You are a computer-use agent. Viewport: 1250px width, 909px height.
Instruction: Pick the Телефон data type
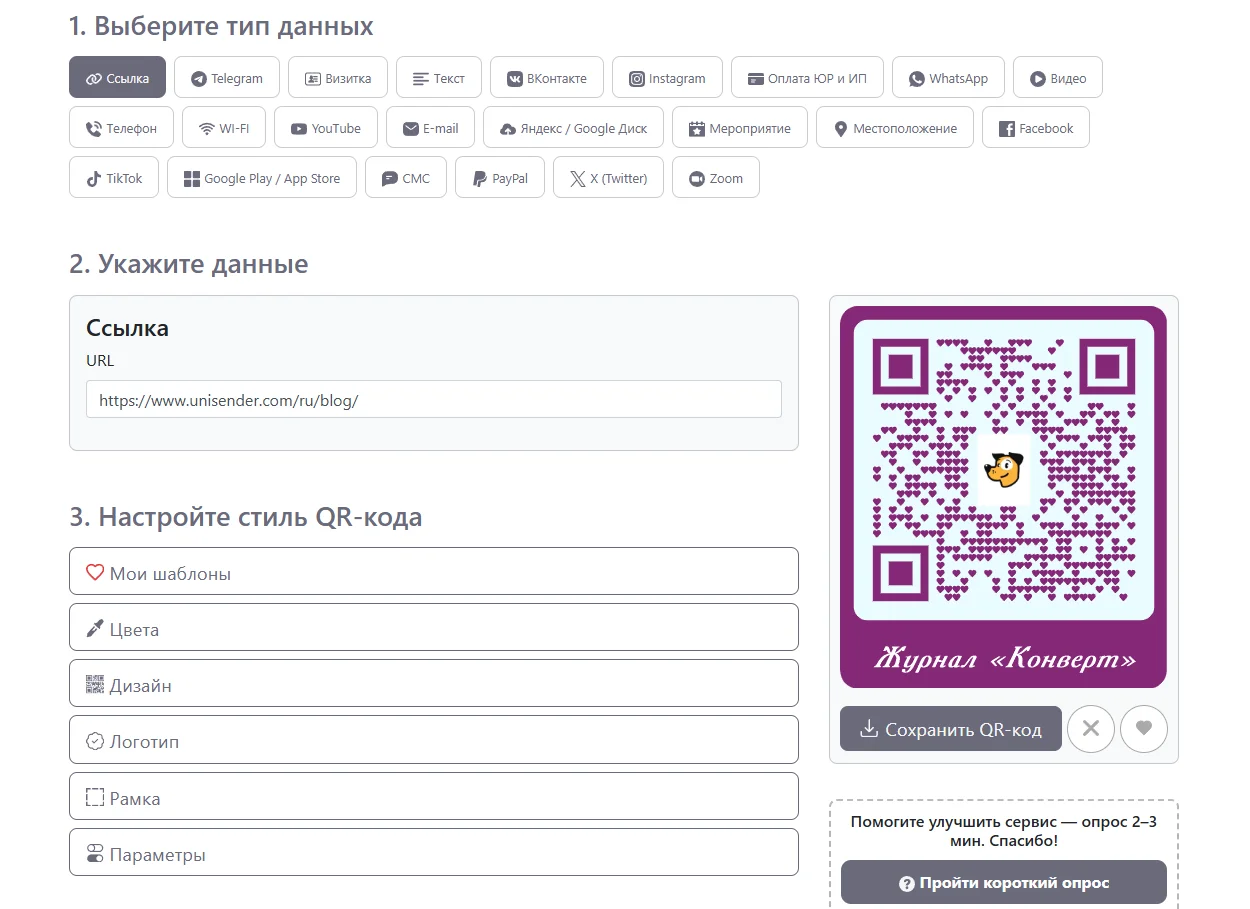[121, 128]
